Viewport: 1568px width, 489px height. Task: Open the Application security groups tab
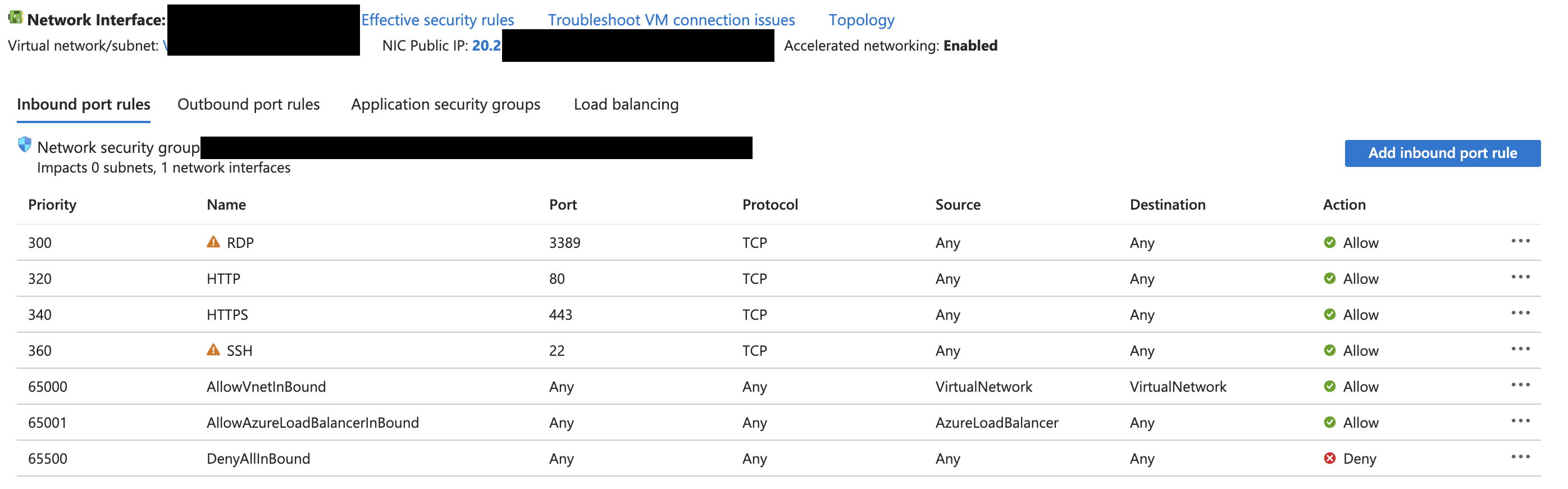(445, 104)
